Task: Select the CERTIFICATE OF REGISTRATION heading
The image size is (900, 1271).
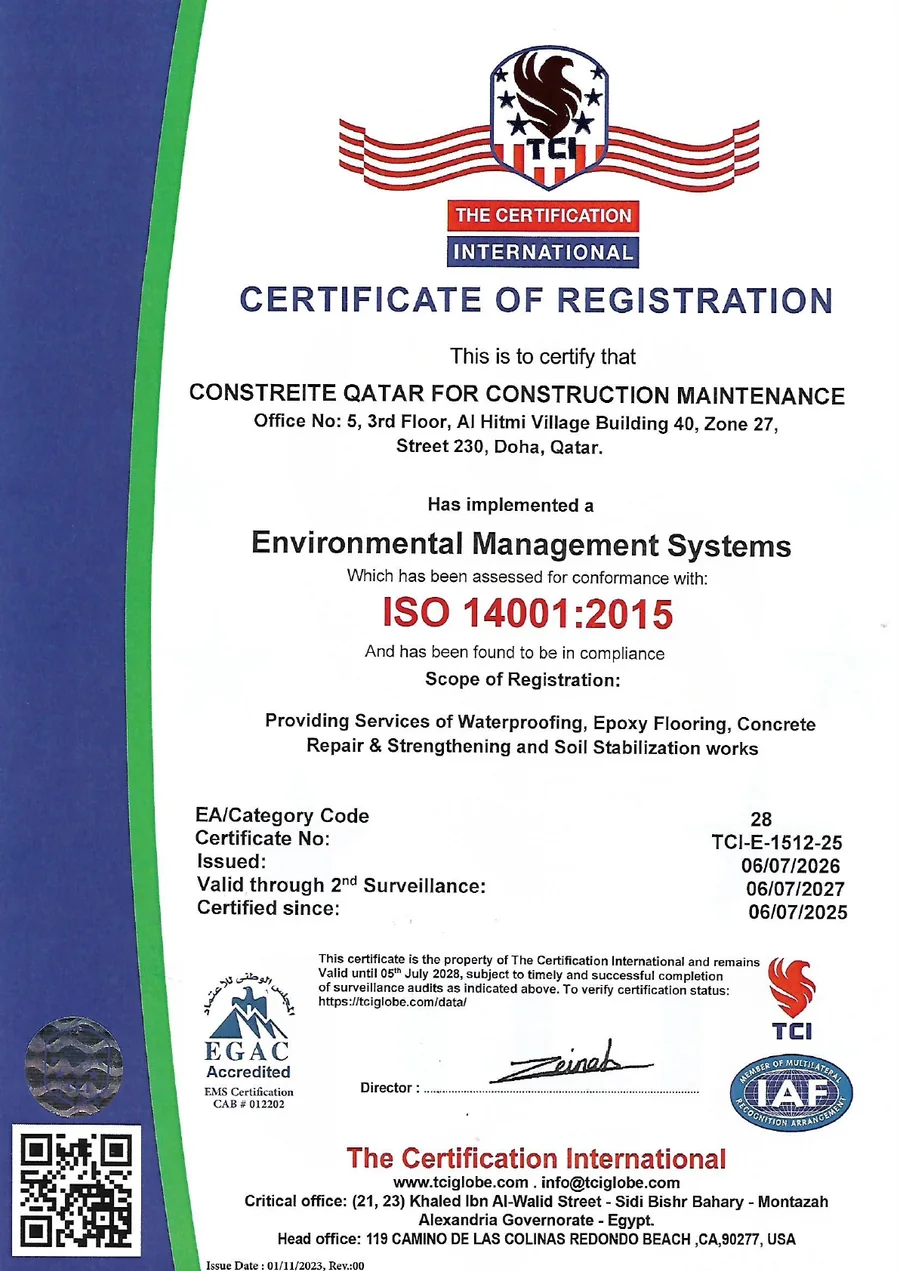Action: 537,300
